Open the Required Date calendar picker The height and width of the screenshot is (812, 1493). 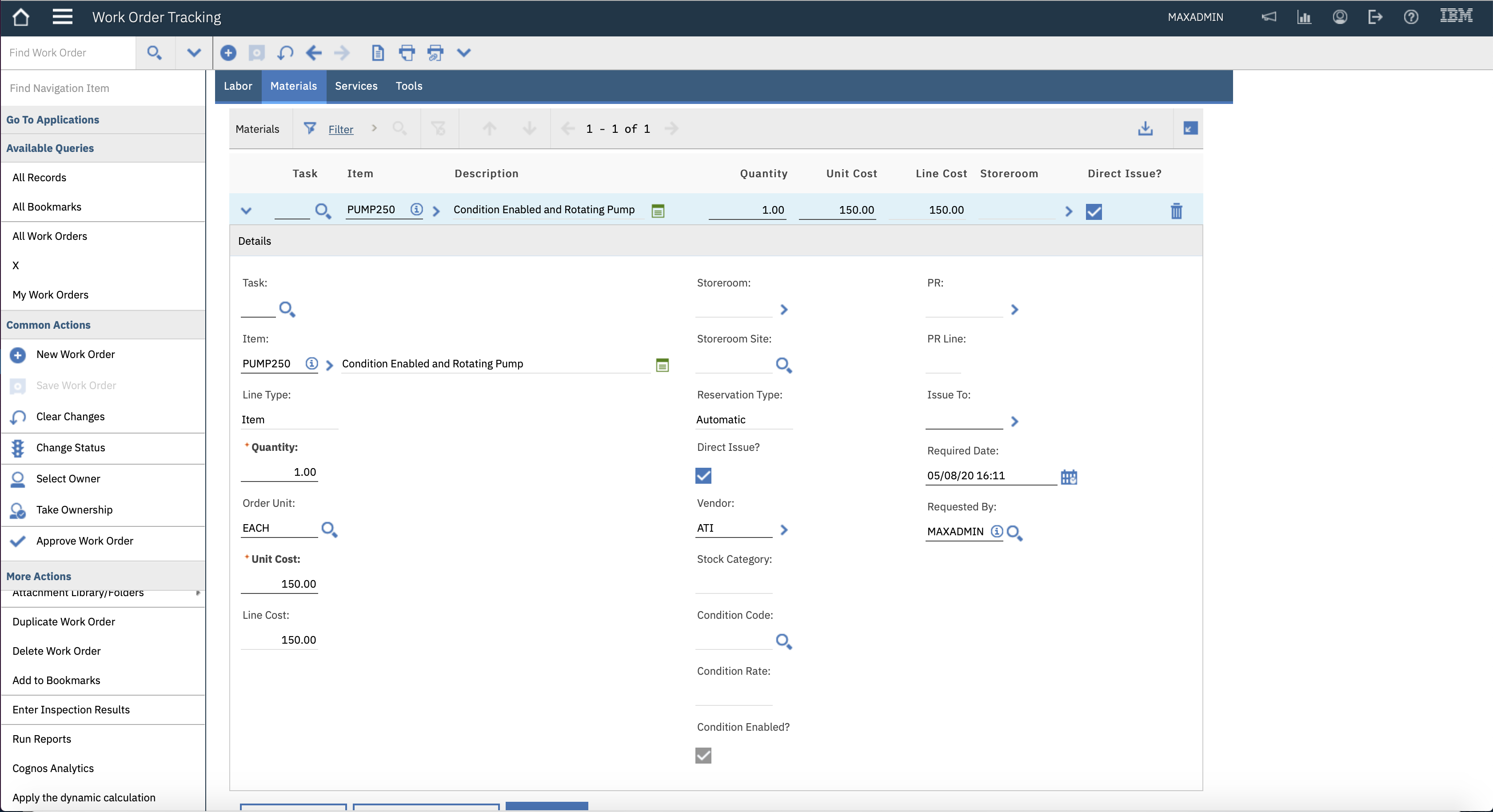click(x=1069, y=477)
